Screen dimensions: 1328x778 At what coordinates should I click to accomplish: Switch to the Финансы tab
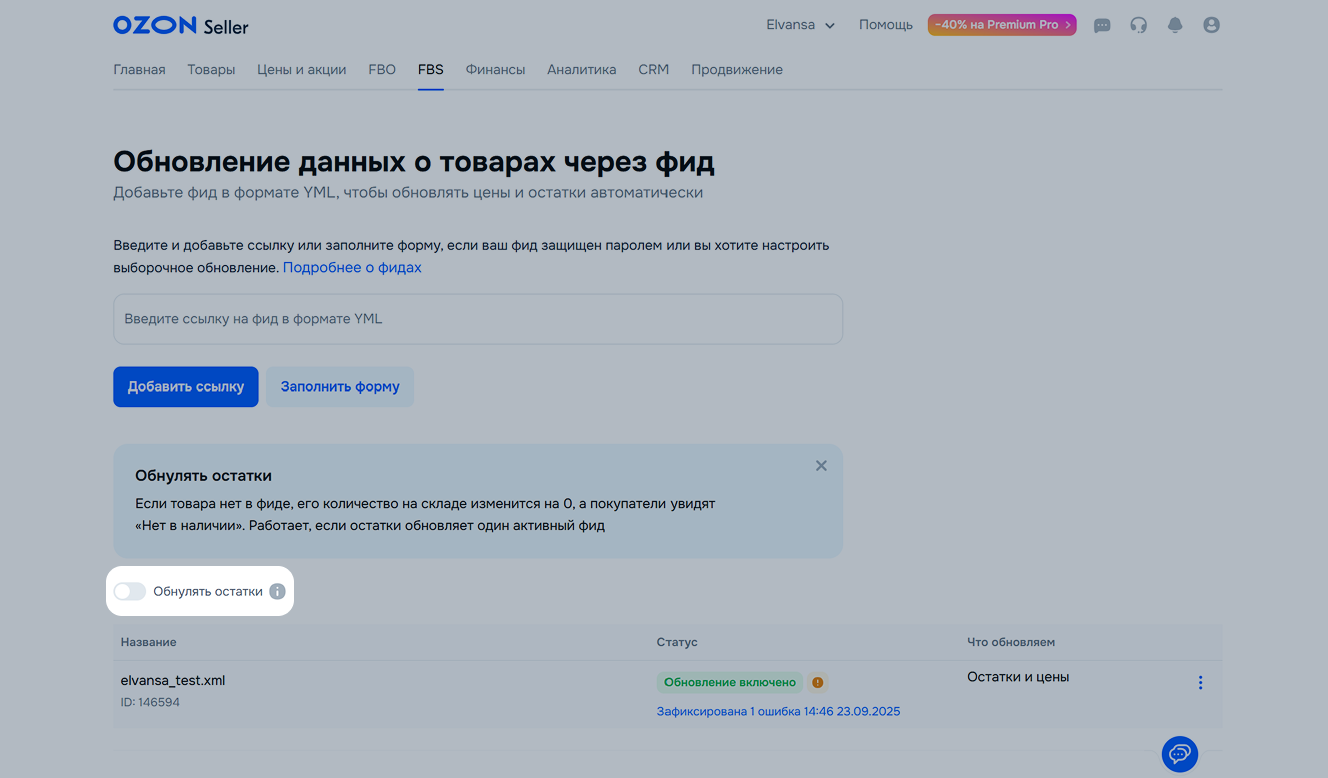point(495,70)
